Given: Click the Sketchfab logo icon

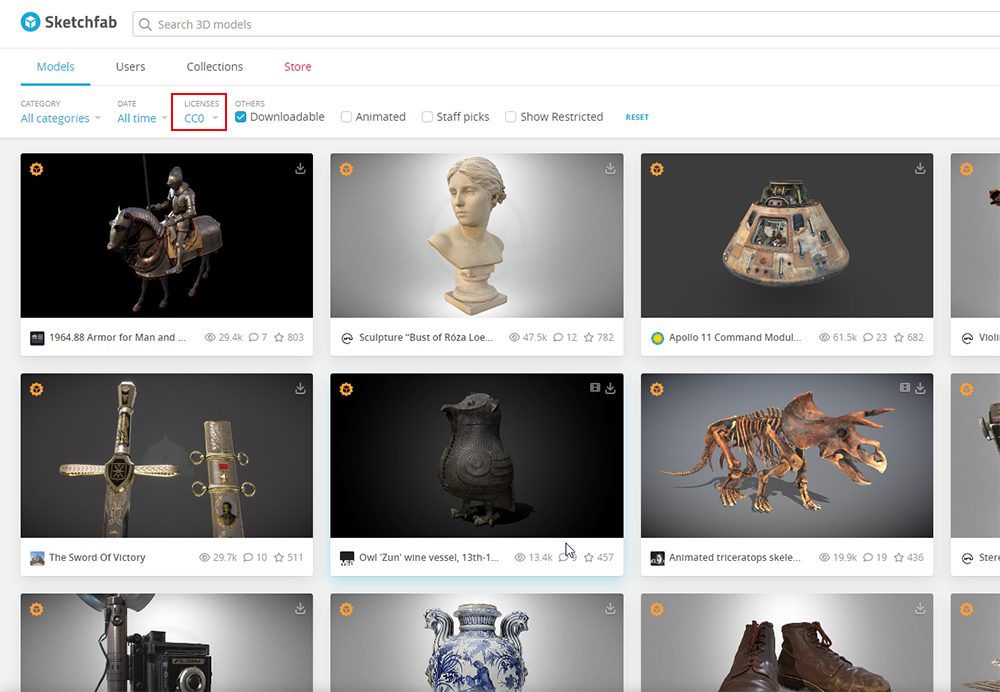Looking at the screenshot, I should point(30,22).
